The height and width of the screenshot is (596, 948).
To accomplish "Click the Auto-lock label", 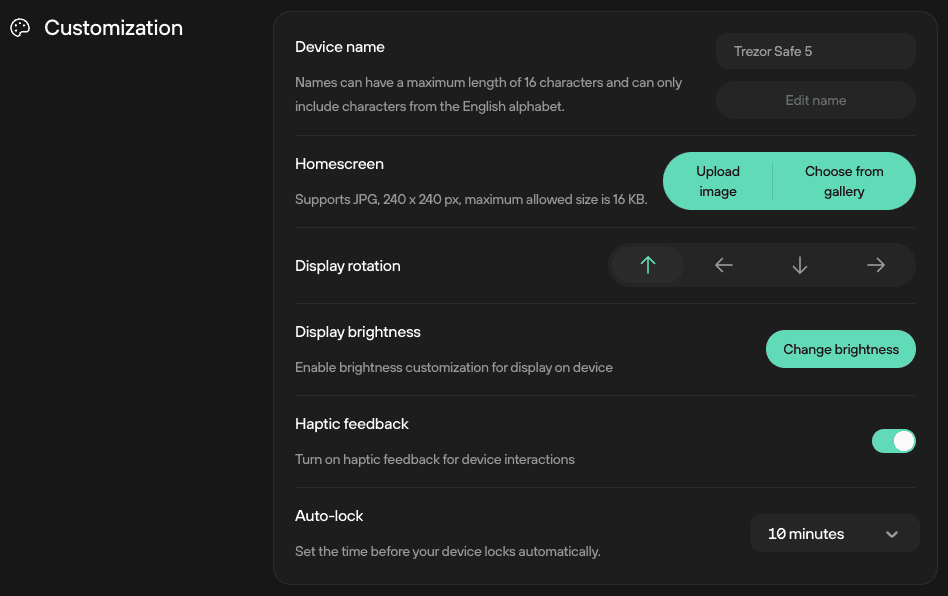I will 329,516.
